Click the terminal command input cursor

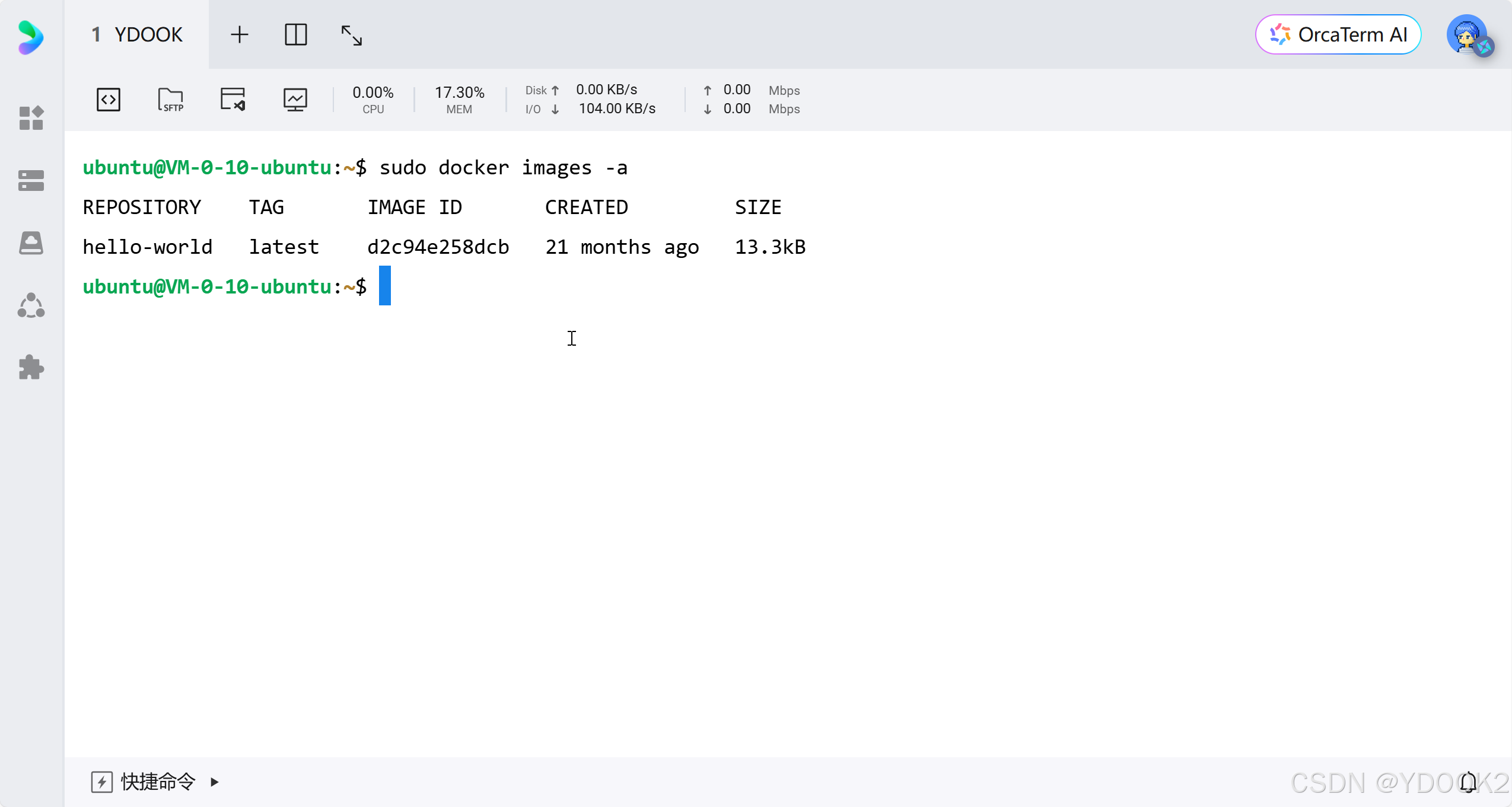click(384, 286)
